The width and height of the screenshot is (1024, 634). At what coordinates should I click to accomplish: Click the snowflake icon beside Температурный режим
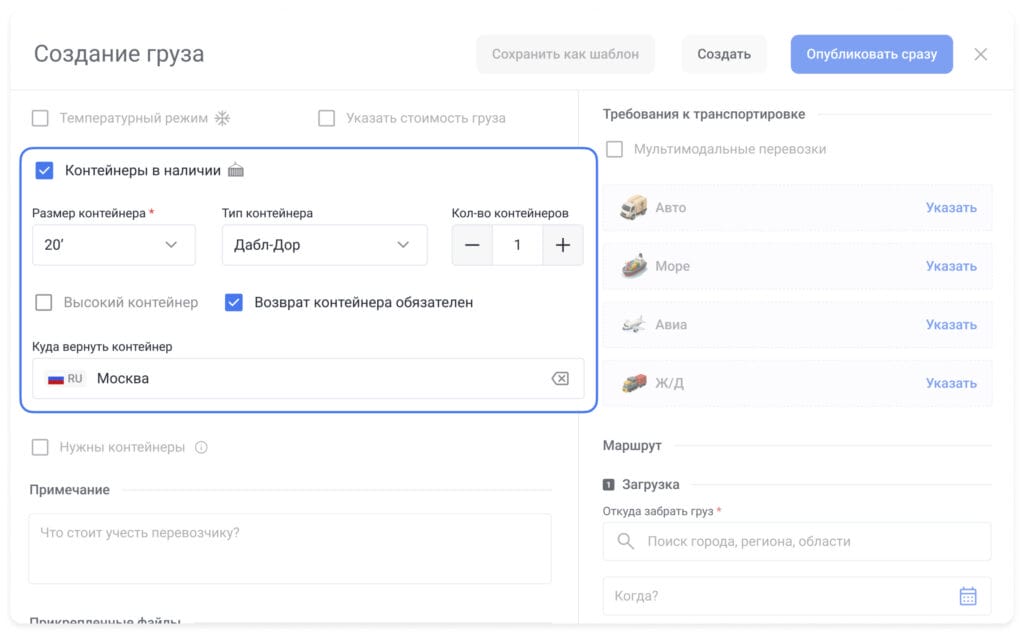point(223,118)
